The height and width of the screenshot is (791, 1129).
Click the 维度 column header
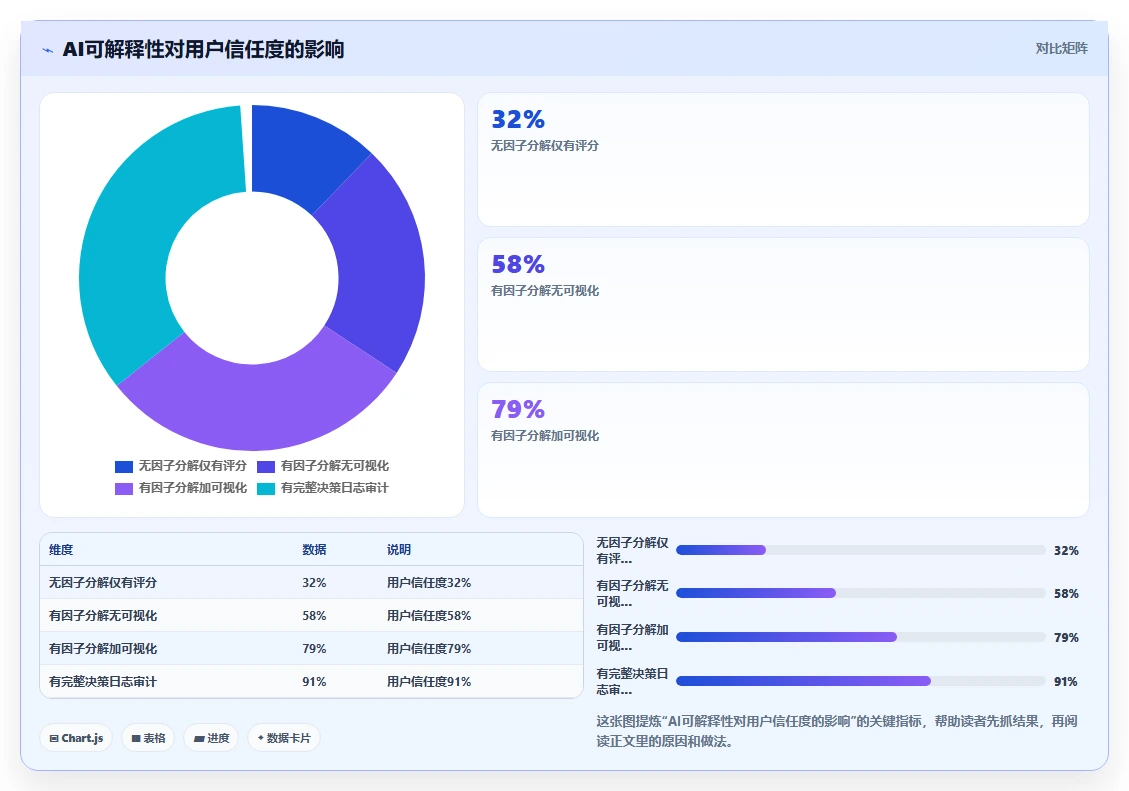pos(61,550)
